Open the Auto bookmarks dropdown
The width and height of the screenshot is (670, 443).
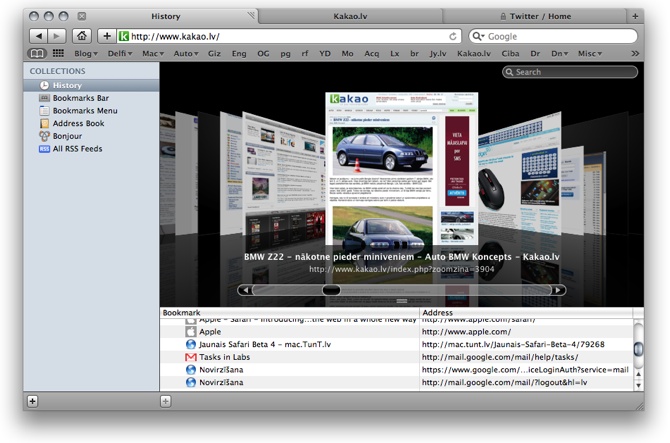click(x=186, y=53)
